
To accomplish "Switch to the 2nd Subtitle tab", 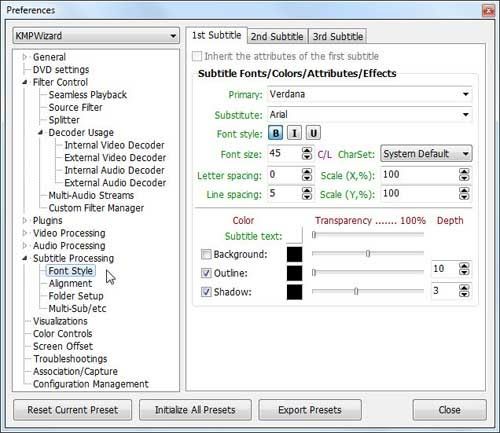I will click(x=277, y=36).
